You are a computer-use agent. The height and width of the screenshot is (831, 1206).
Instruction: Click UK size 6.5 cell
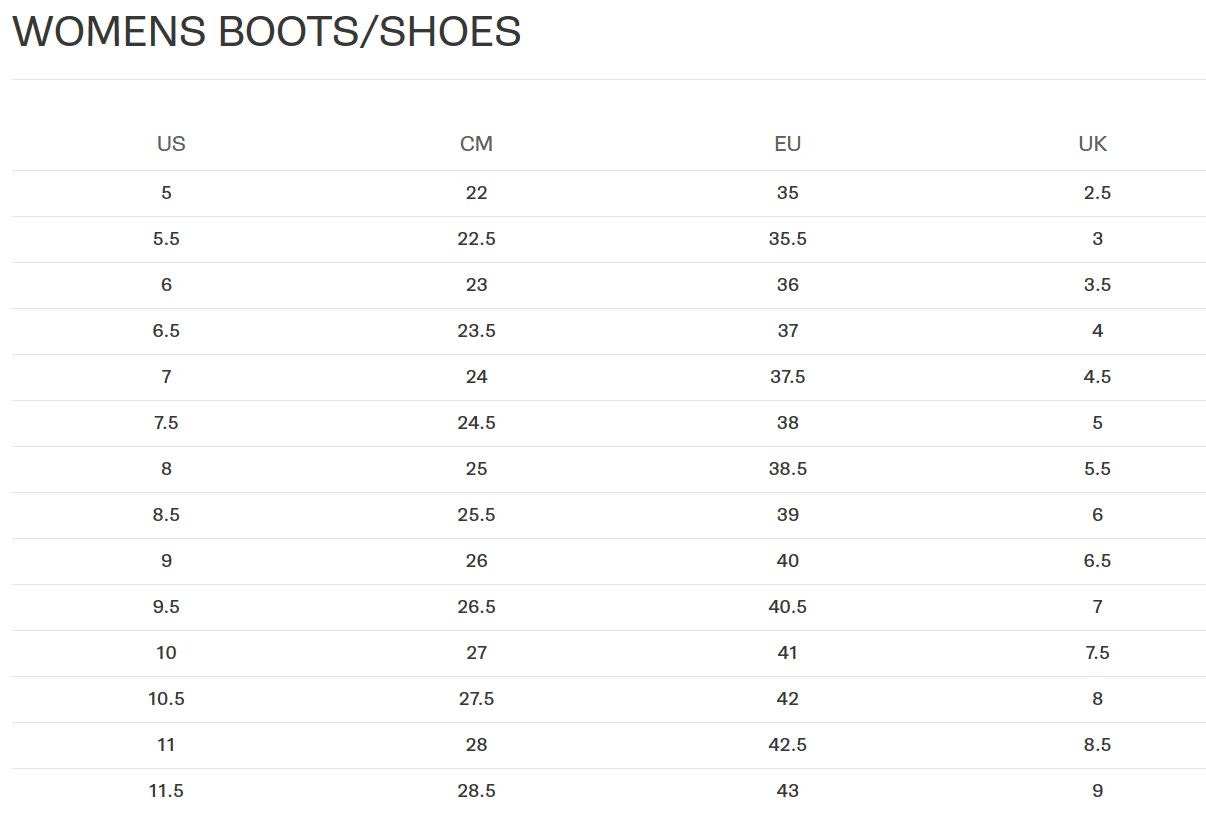click(1097, 561)
